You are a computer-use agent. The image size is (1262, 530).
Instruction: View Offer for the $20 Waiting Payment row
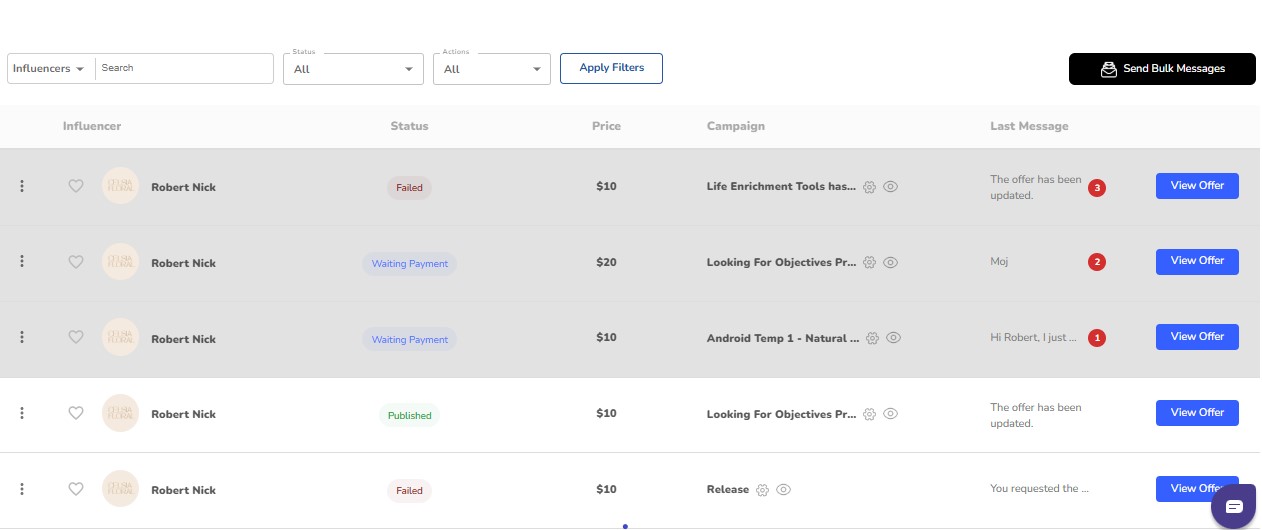click(x=1197, y=261)
